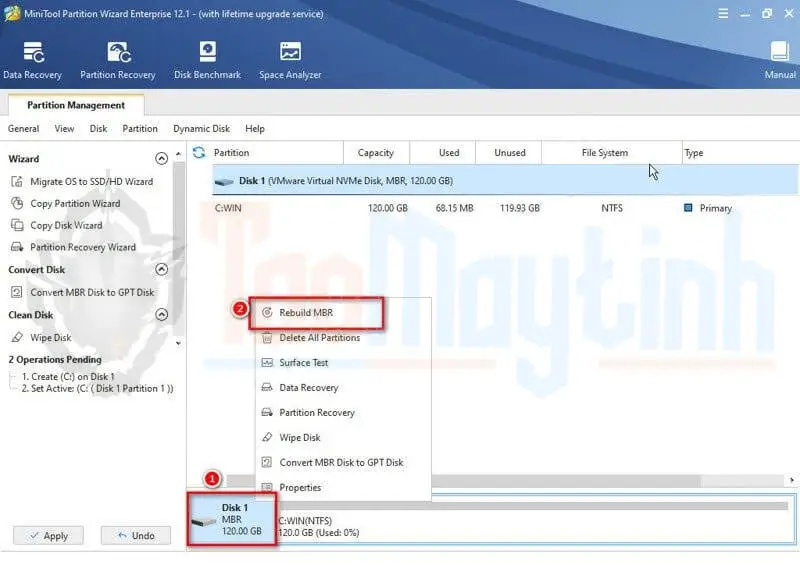Sort by the Capacity column header
The width and height of the screenshot is (800, 568).
click(x=375, y=153)
